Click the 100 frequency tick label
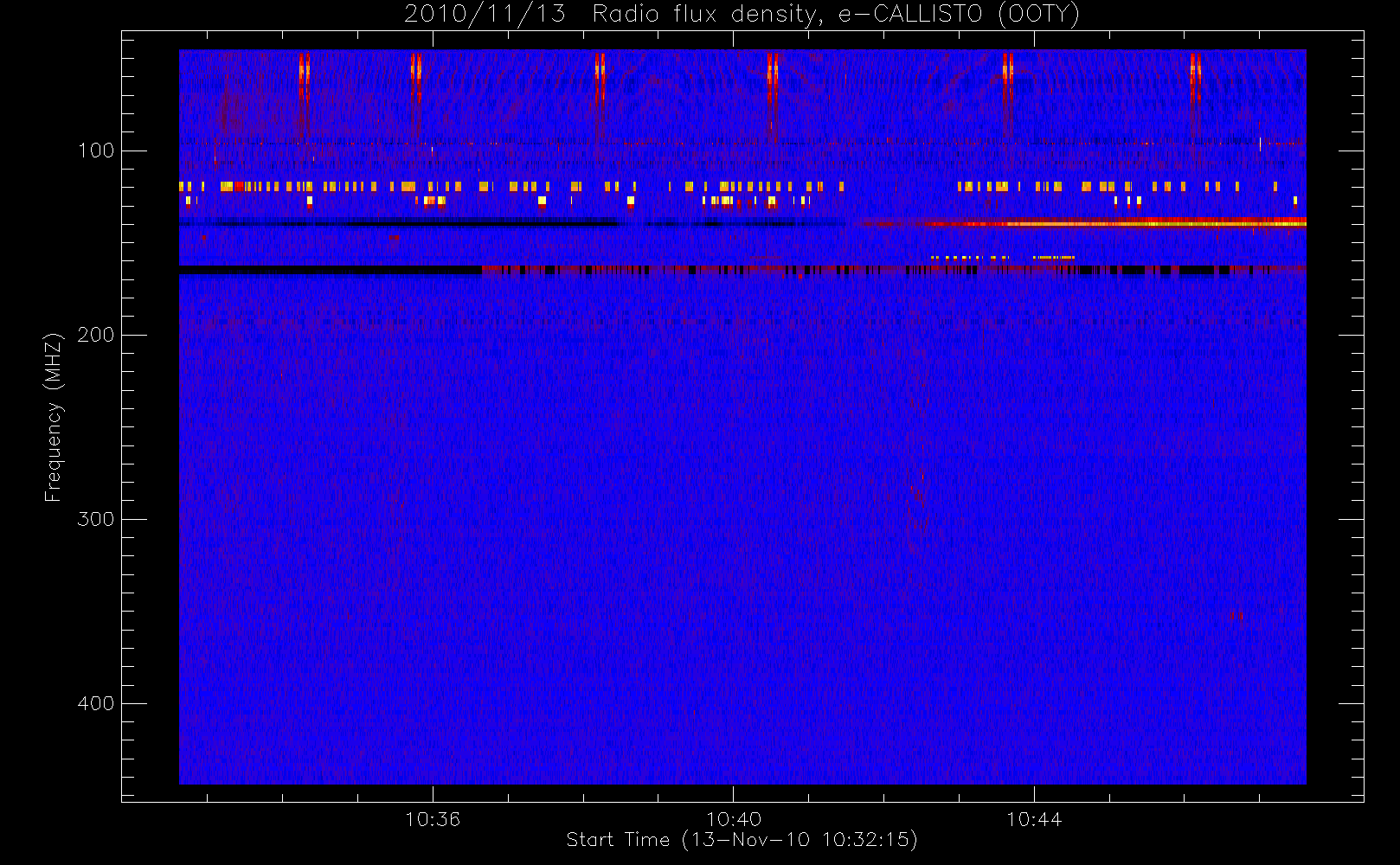The height and width of the screenshot is (865, 1400). [96, 151]
